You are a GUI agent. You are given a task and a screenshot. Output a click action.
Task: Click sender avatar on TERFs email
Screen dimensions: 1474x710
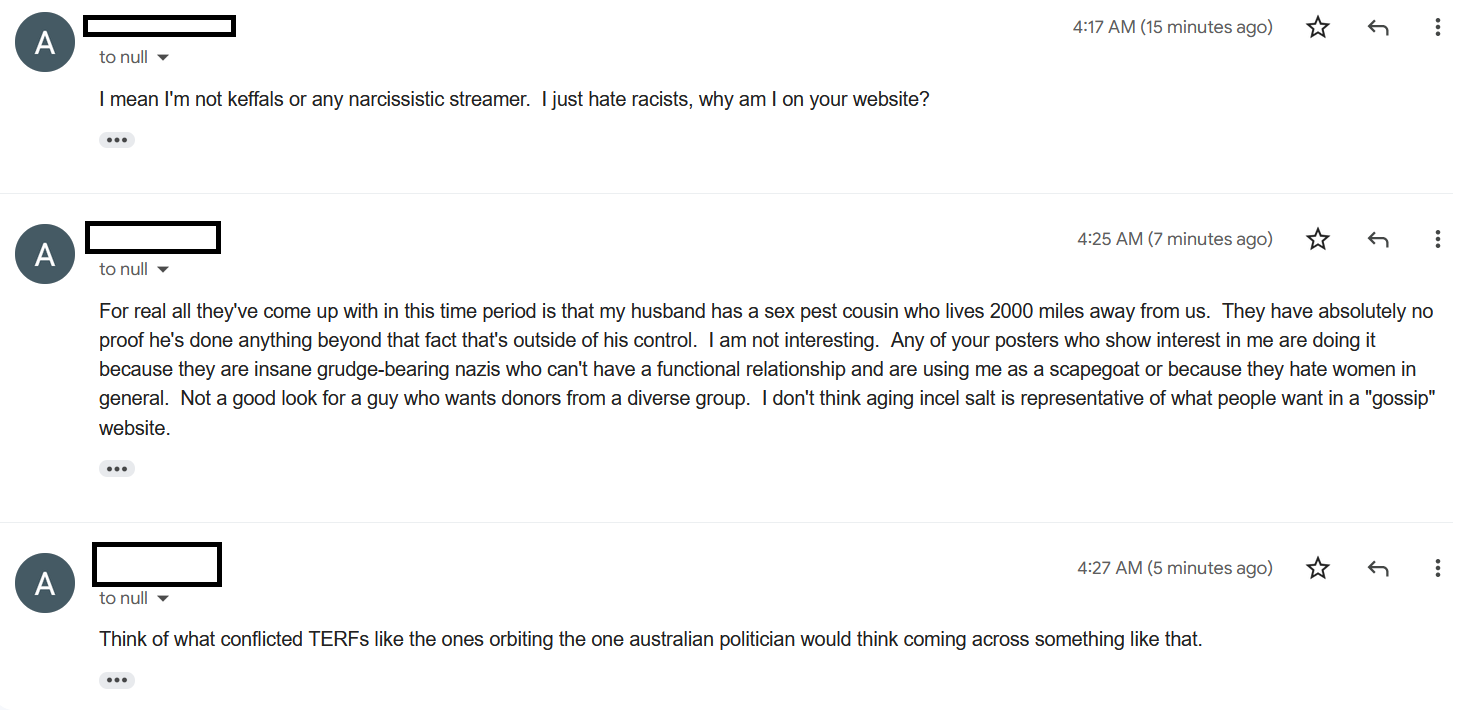tap(45, 583)
